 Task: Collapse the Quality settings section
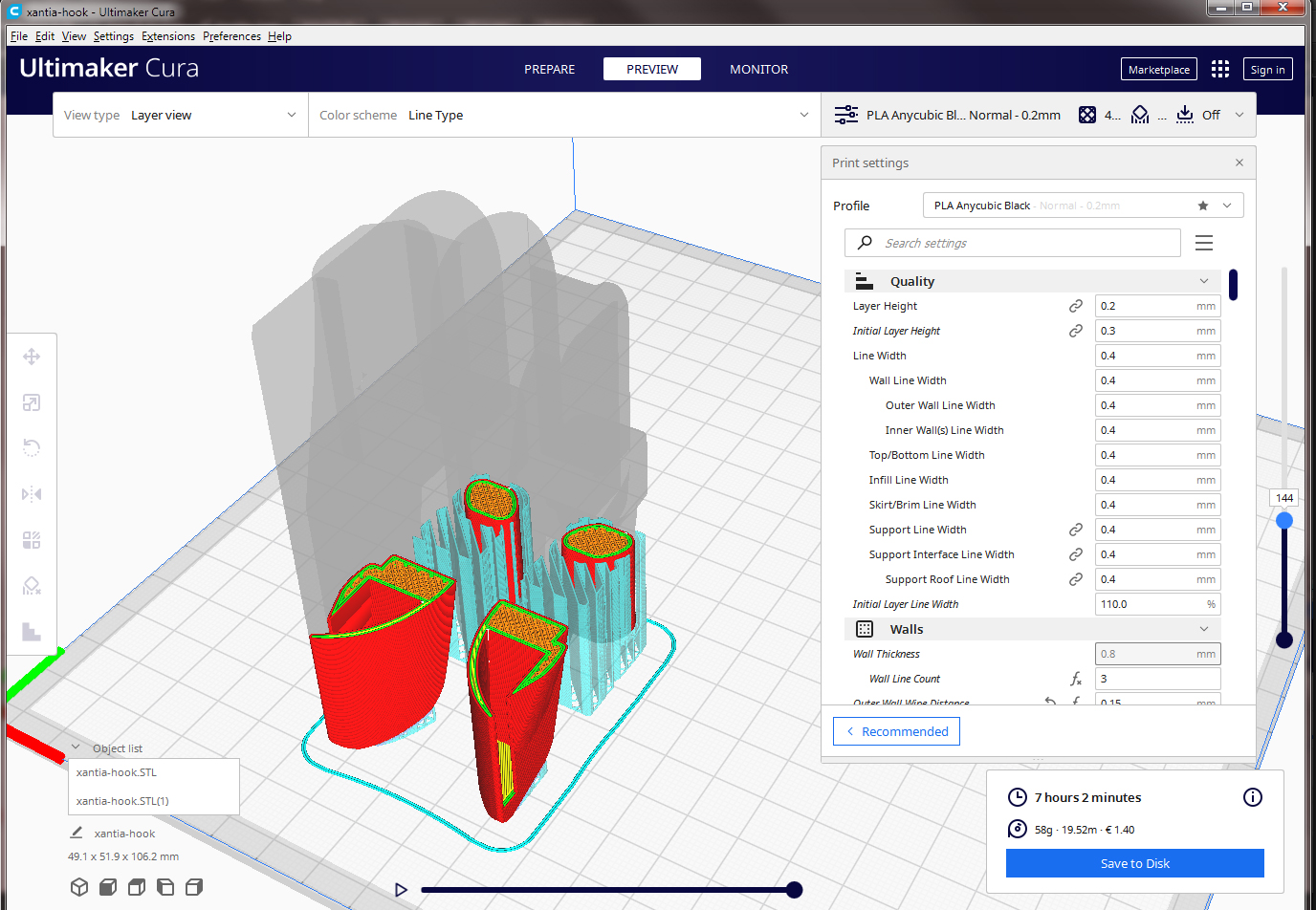point(1032,281)
